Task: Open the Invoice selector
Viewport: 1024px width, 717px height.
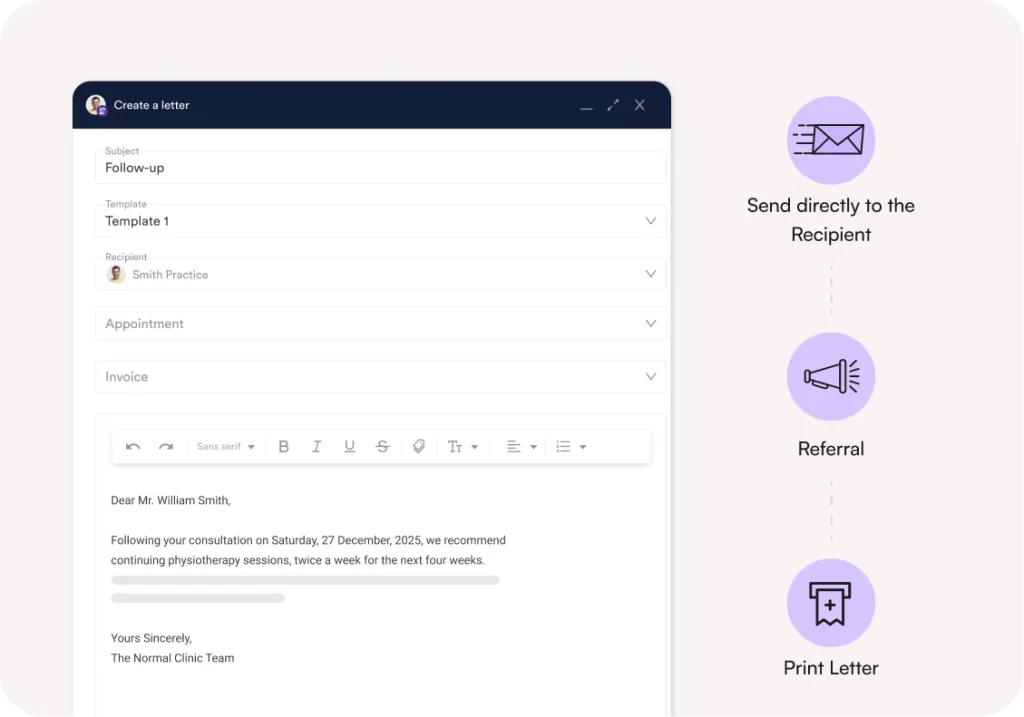Action: click(x=380, y=377)
